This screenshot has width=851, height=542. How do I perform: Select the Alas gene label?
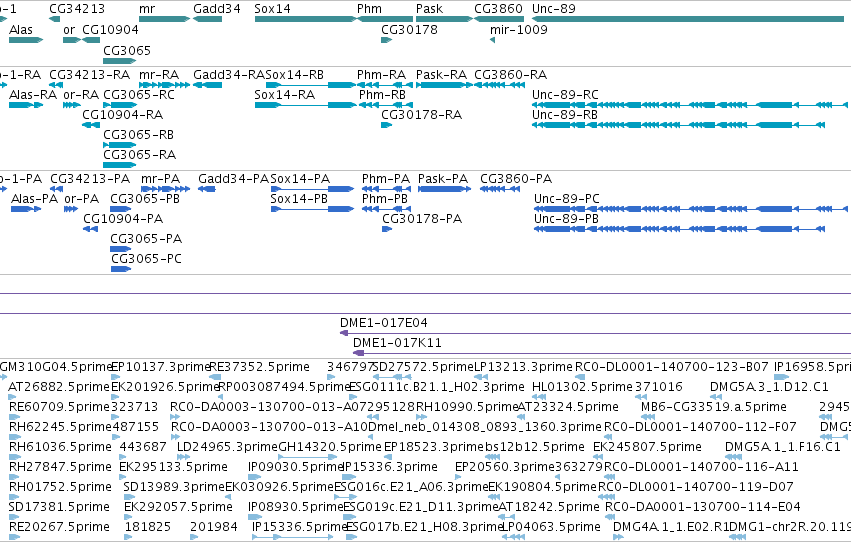click(x=21, y=29)
